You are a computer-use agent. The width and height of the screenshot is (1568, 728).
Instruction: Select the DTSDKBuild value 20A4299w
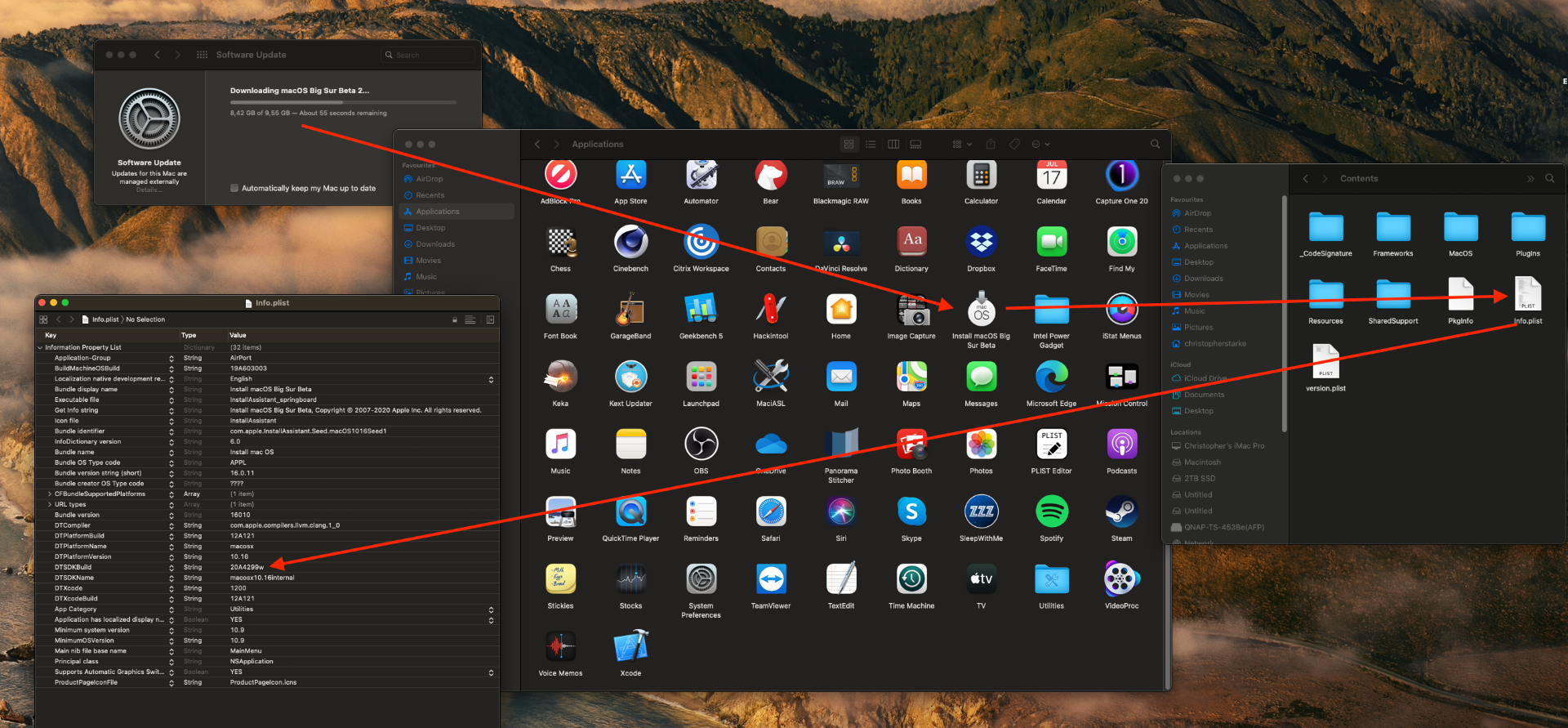click(x=247, y=567)
